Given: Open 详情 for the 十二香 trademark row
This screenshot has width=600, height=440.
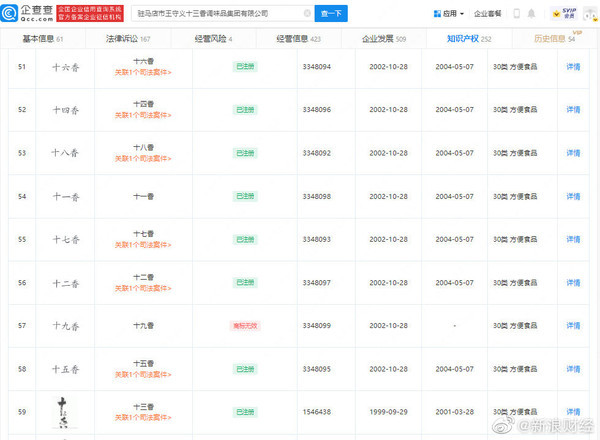Looking at the screenshot, I should click(x=573, y=283).
